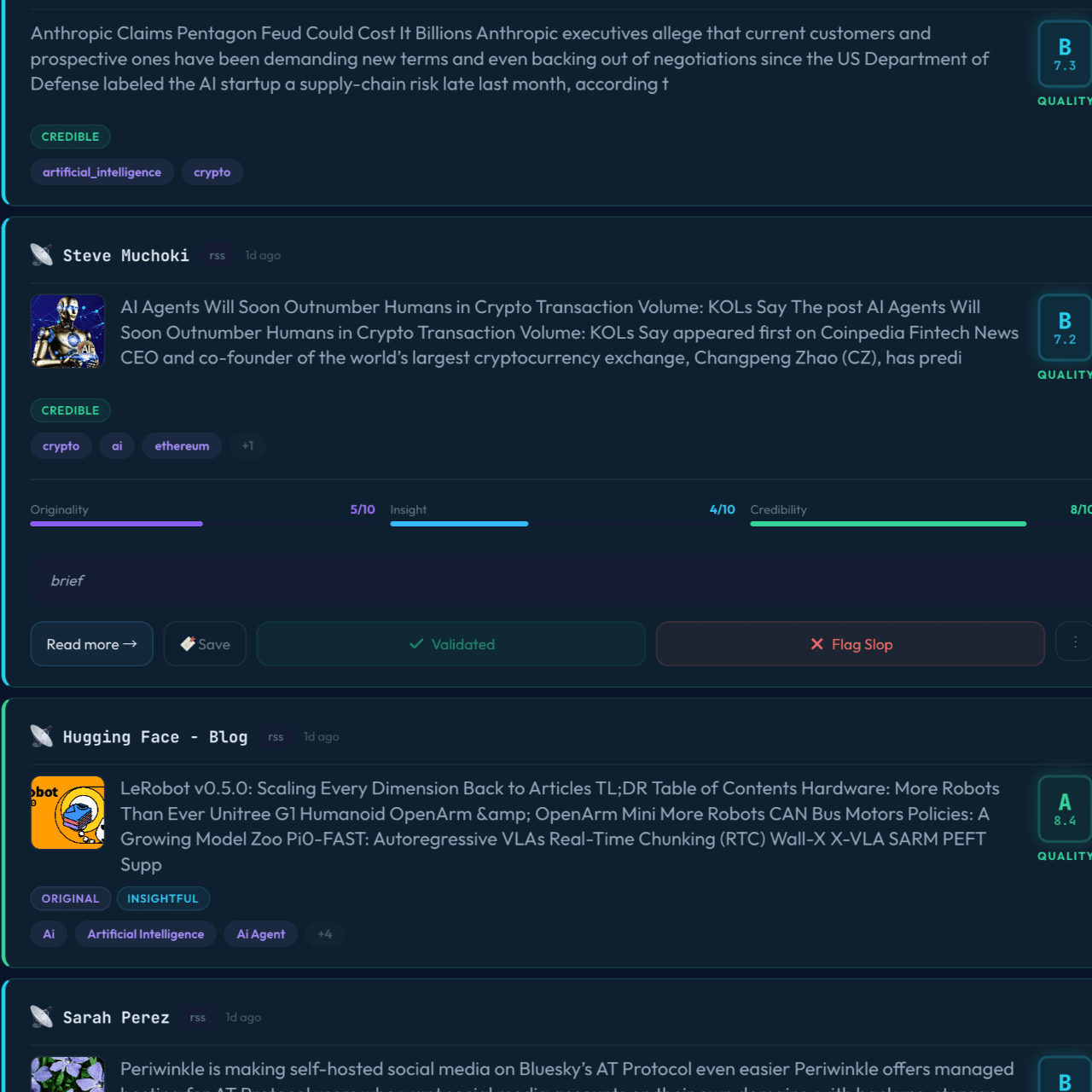The height and width of the screenshot is (1092, 1092).
Task: Click satellite icon beside Steve Muchoki
Action: 42,254
